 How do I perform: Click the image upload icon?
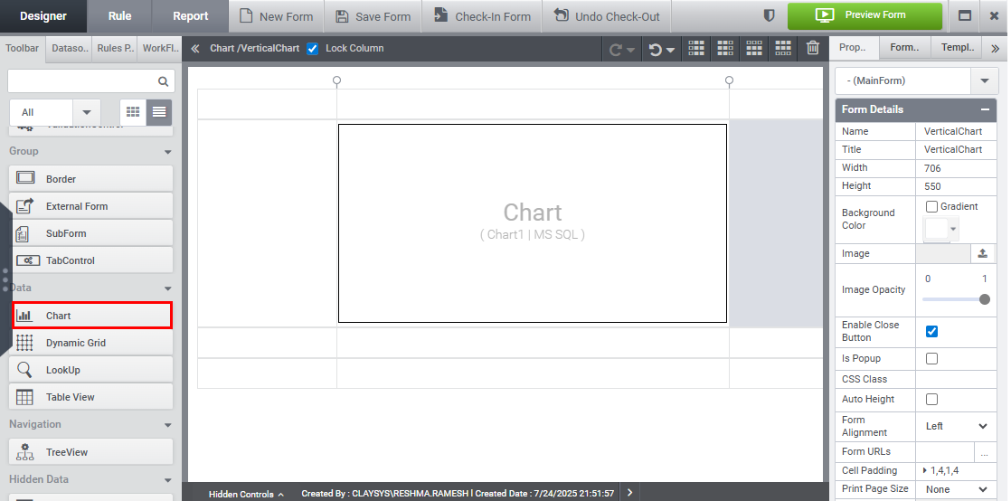click(982, 254)
